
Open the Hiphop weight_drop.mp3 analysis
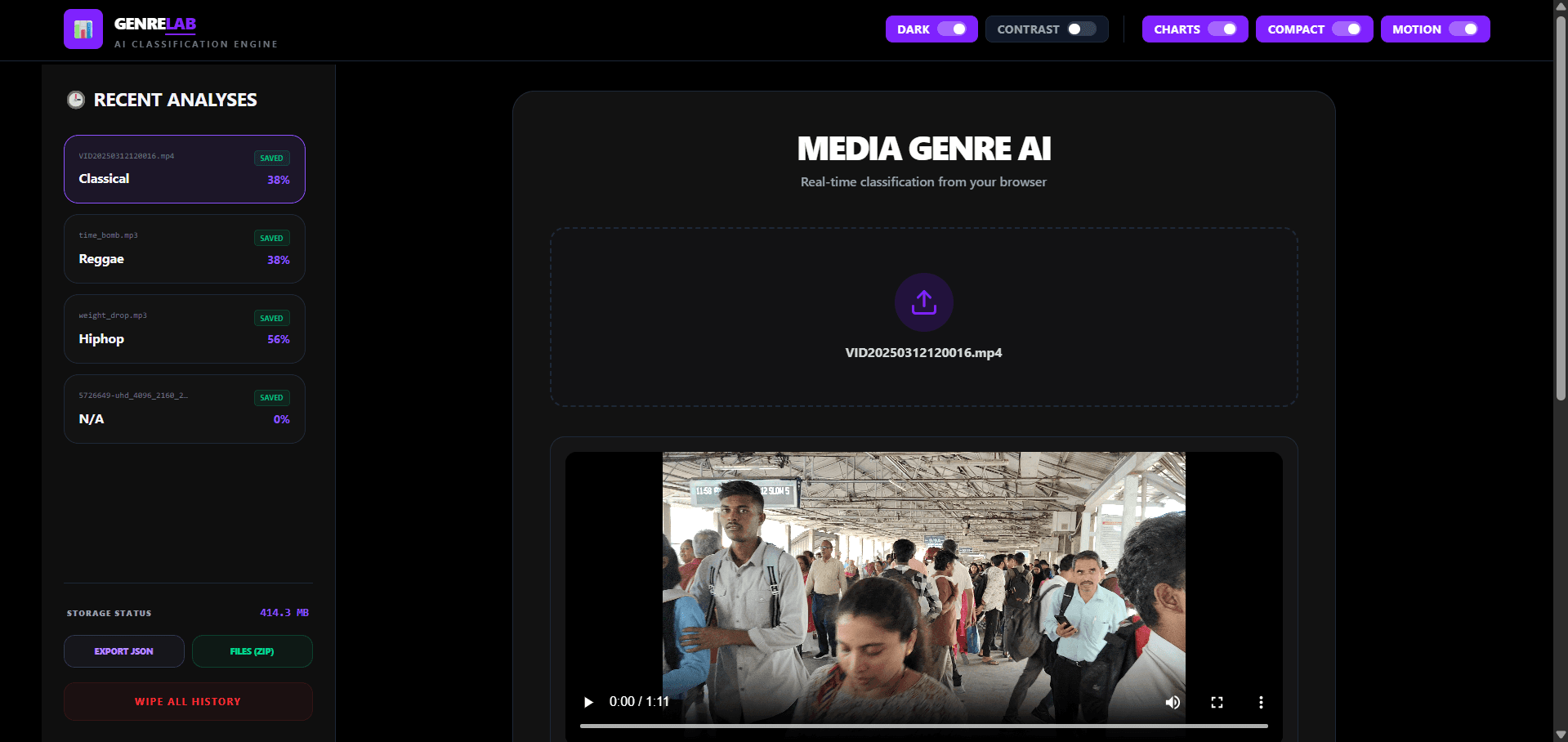point(184,329)
